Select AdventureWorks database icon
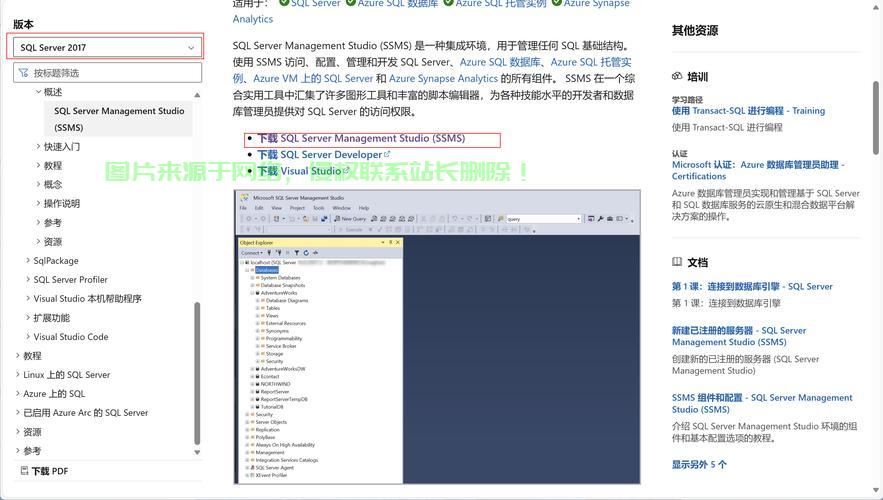Screen dimensions: 883x500 point(257,293)
